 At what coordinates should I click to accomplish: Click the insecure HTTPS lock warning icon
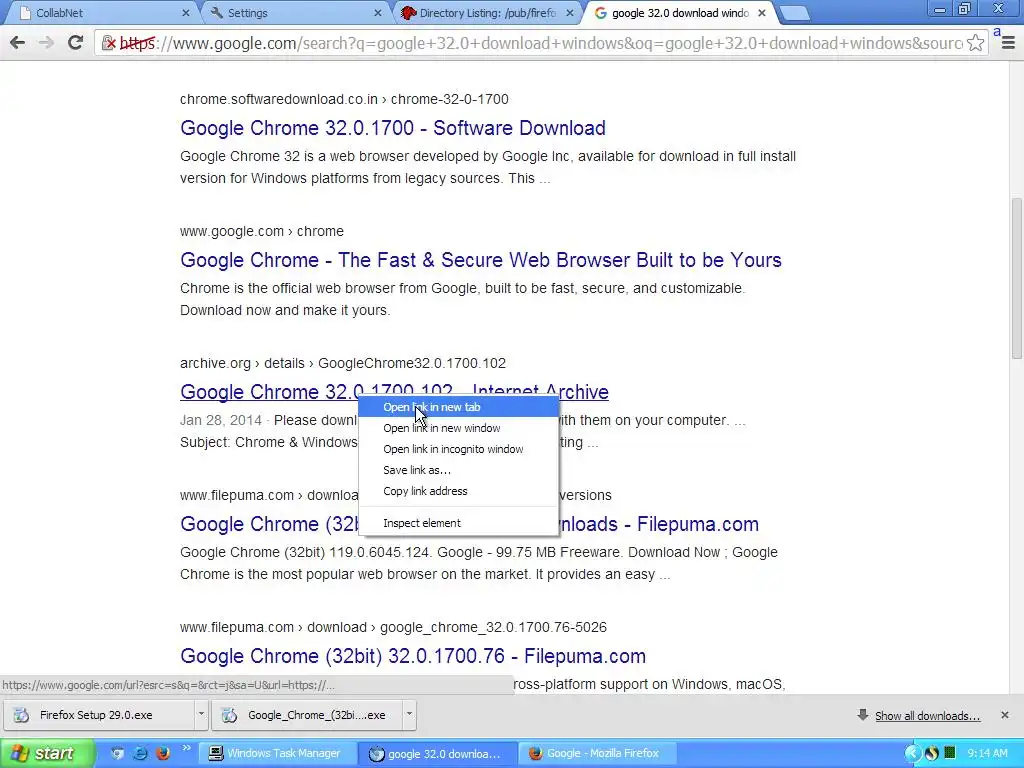click(x=109, y=44)
